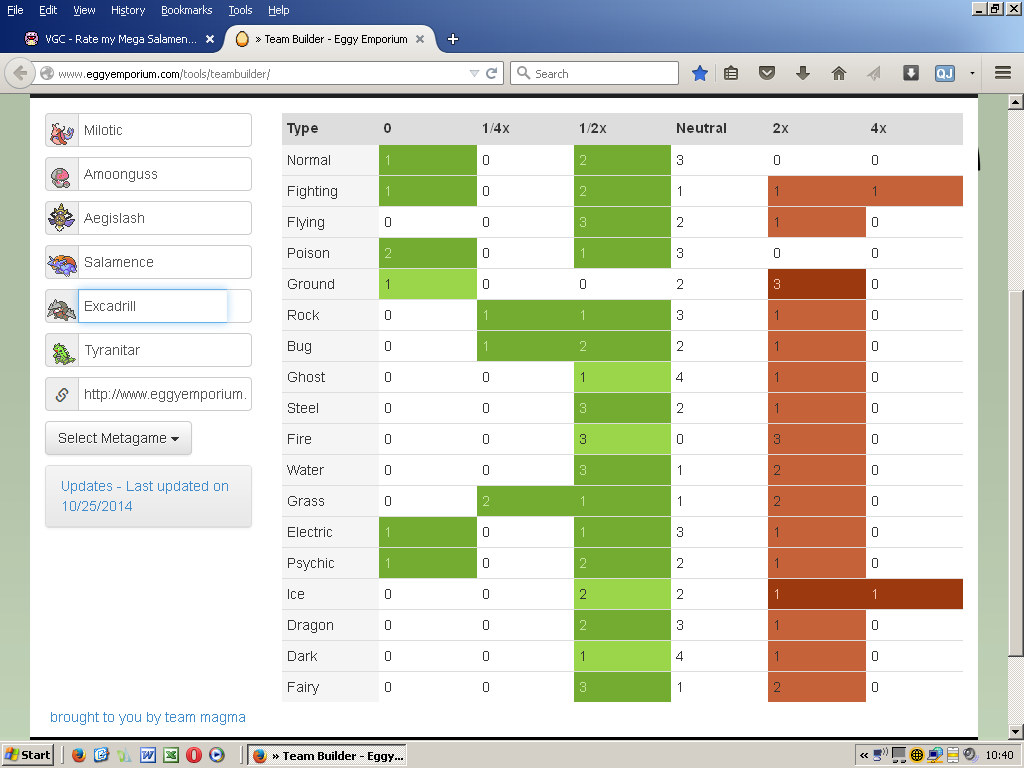The height and width of the screenshot is (768, 1024).
Task: Open the File menu
Action: [14, 10]
